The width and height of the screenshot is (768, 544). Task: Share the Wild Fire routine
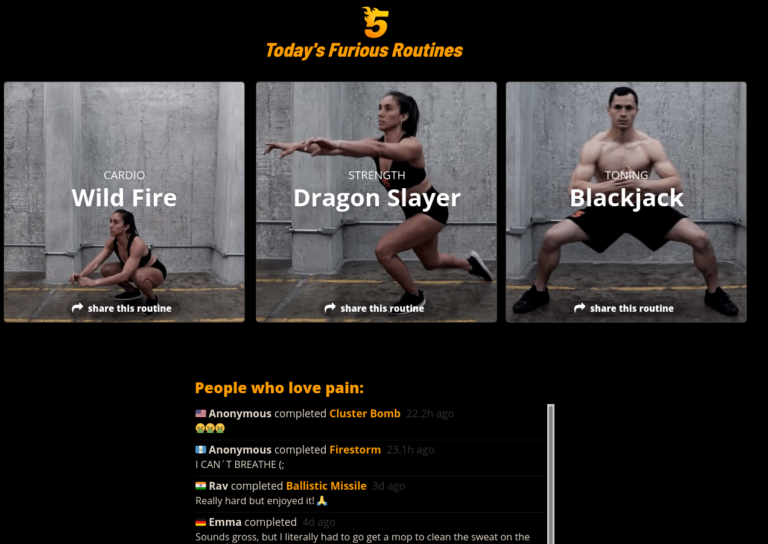click(x=122, y=308)
